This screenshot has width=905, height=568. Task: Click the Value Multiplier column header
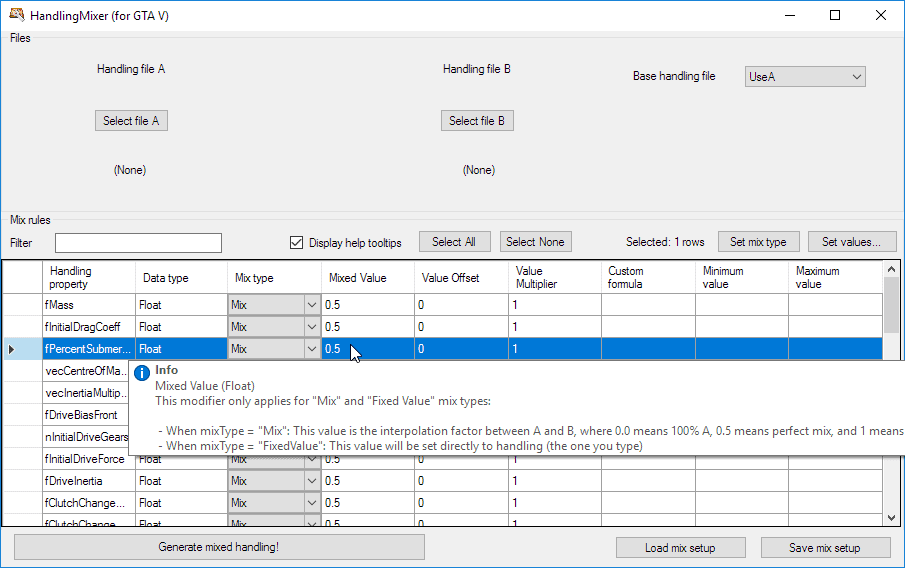tap(555, 277)
